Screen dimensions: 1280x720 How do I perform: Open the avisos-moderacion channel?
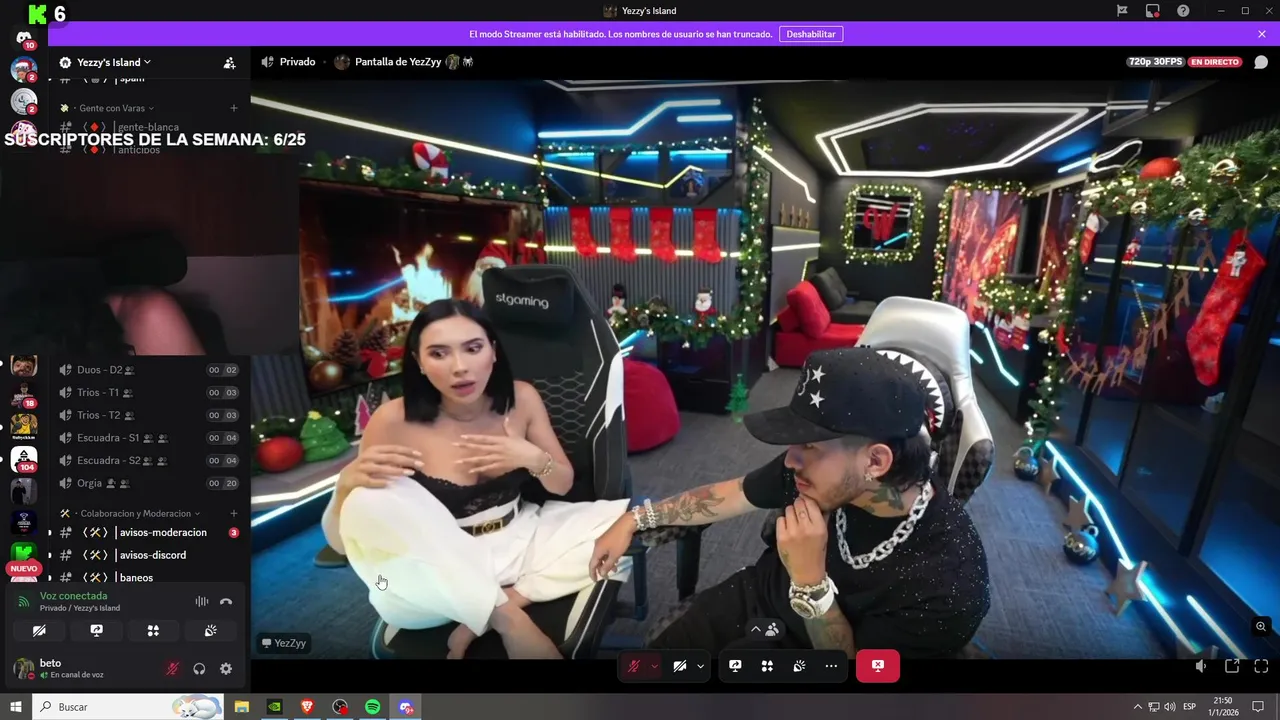(x=148, y=532)
